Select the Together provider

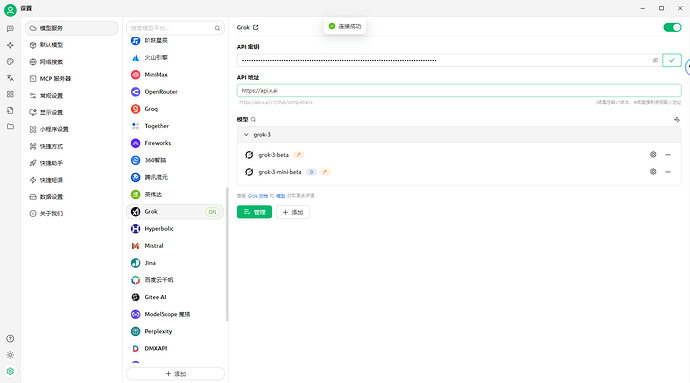tap(175, 126)
